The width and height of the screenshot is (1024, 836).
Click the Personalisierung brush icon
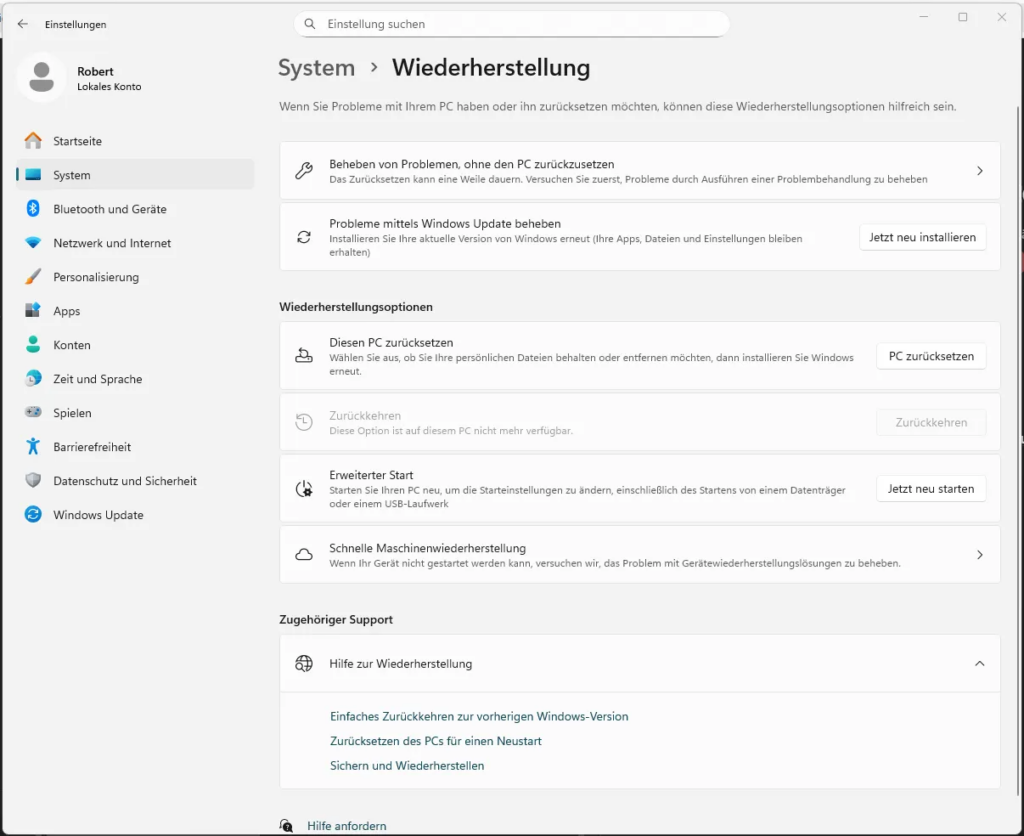[33, 277]
